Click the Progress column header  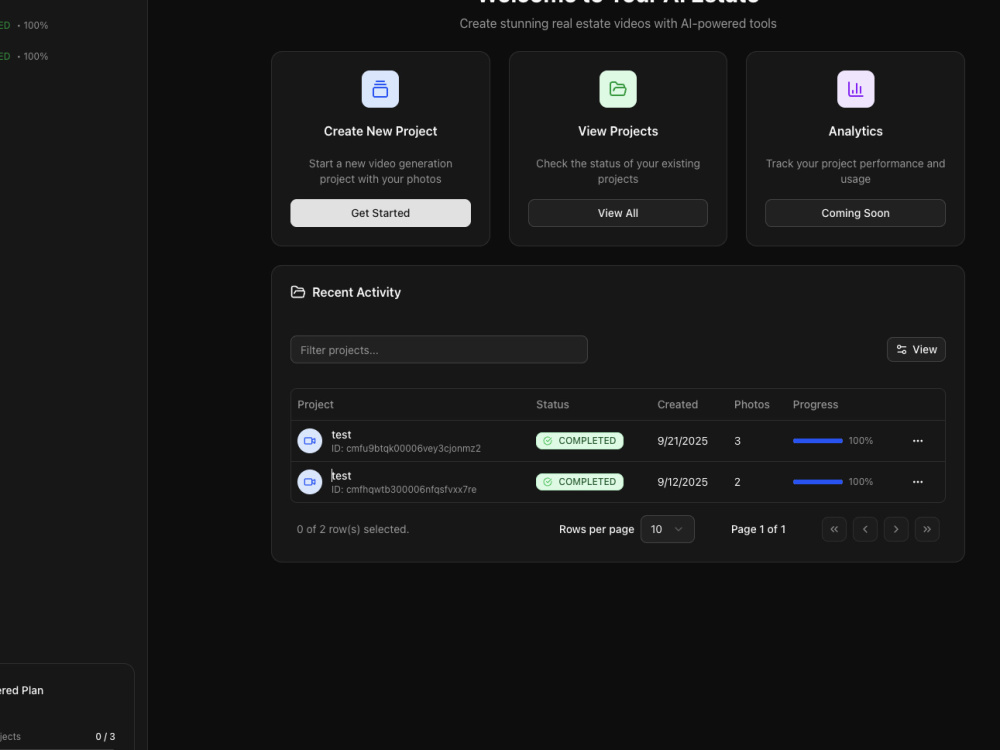pos(815,404)
